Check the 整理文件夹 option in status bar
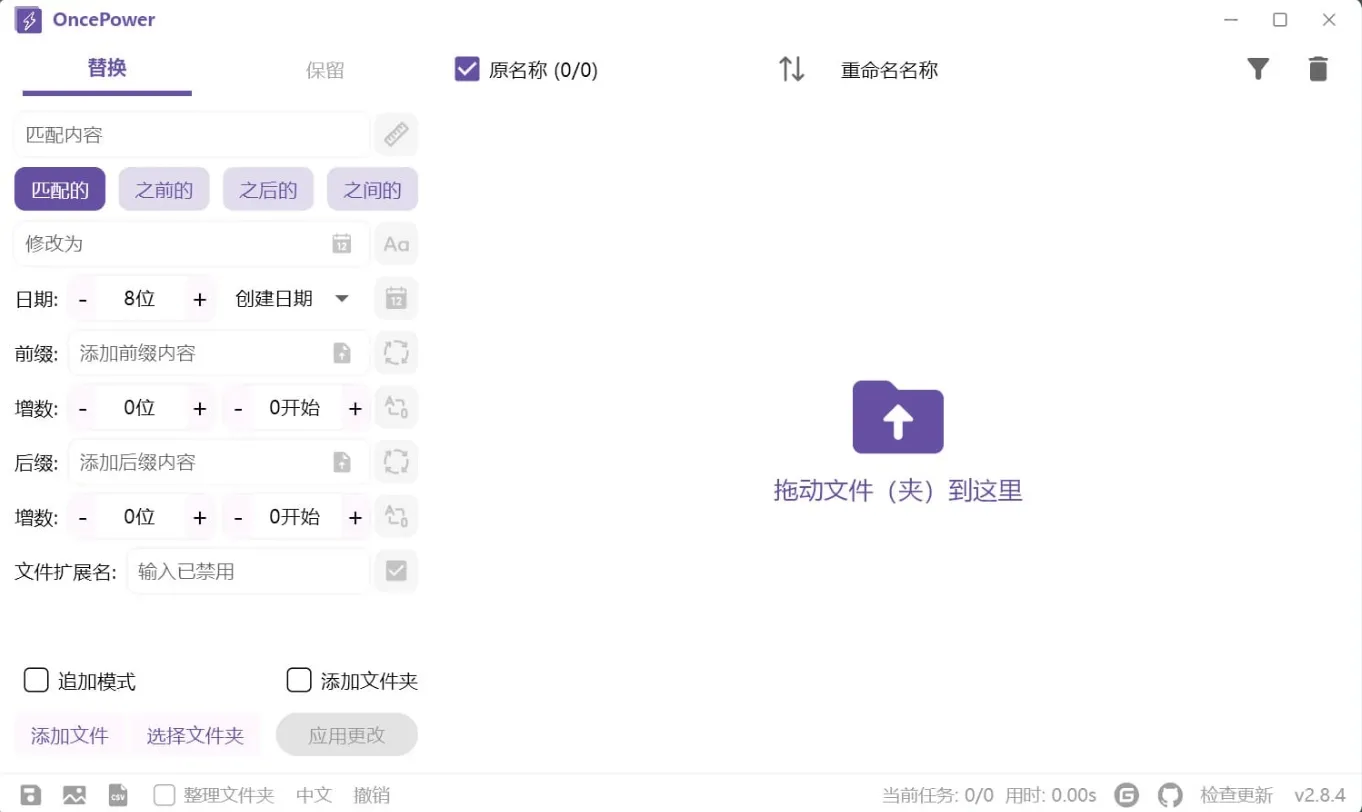Screen dimensions: 1362x812 pos(164,794)
